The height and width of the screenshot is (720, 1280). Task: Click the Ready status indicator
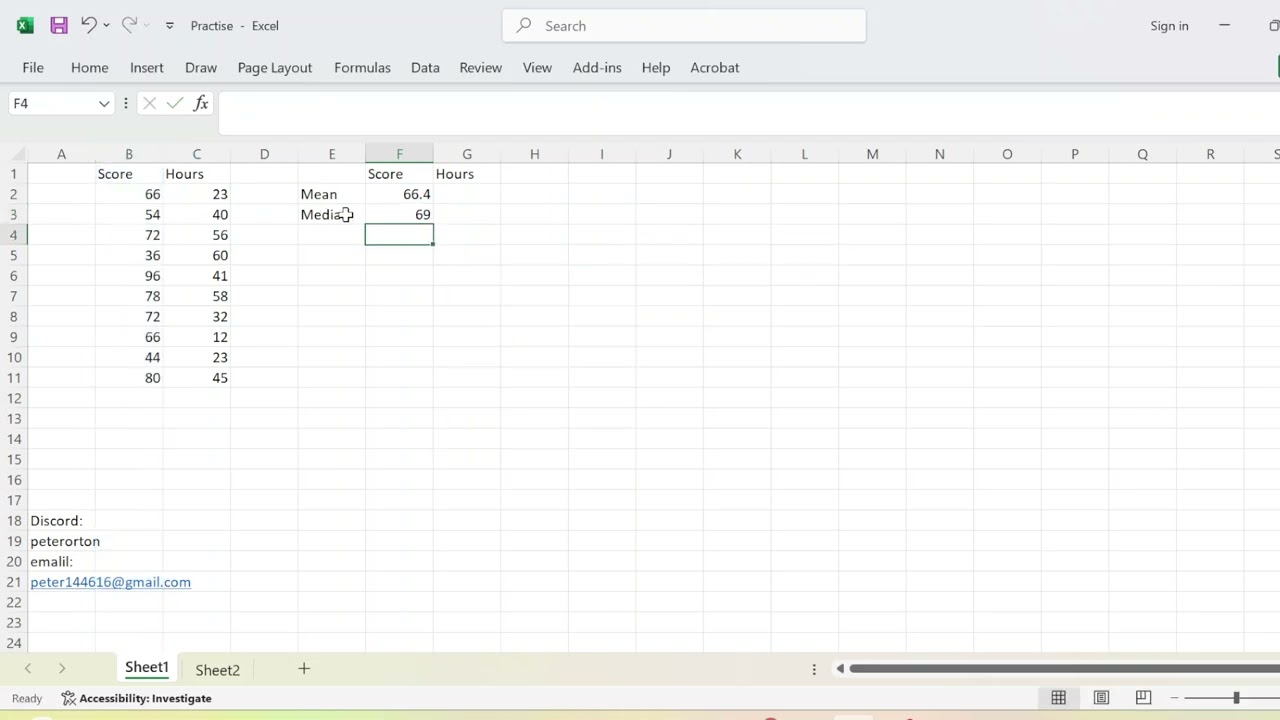coord(27,698)
